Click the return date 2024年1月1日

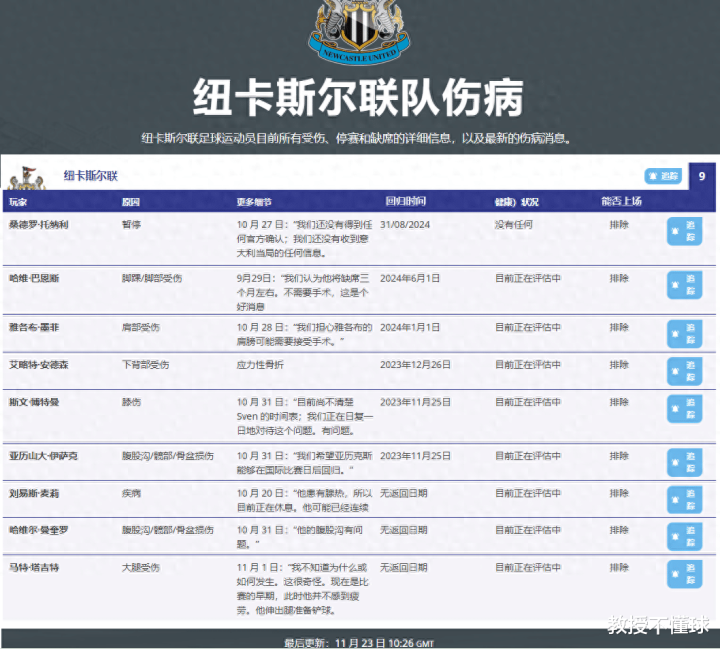[x=410, y=327]
